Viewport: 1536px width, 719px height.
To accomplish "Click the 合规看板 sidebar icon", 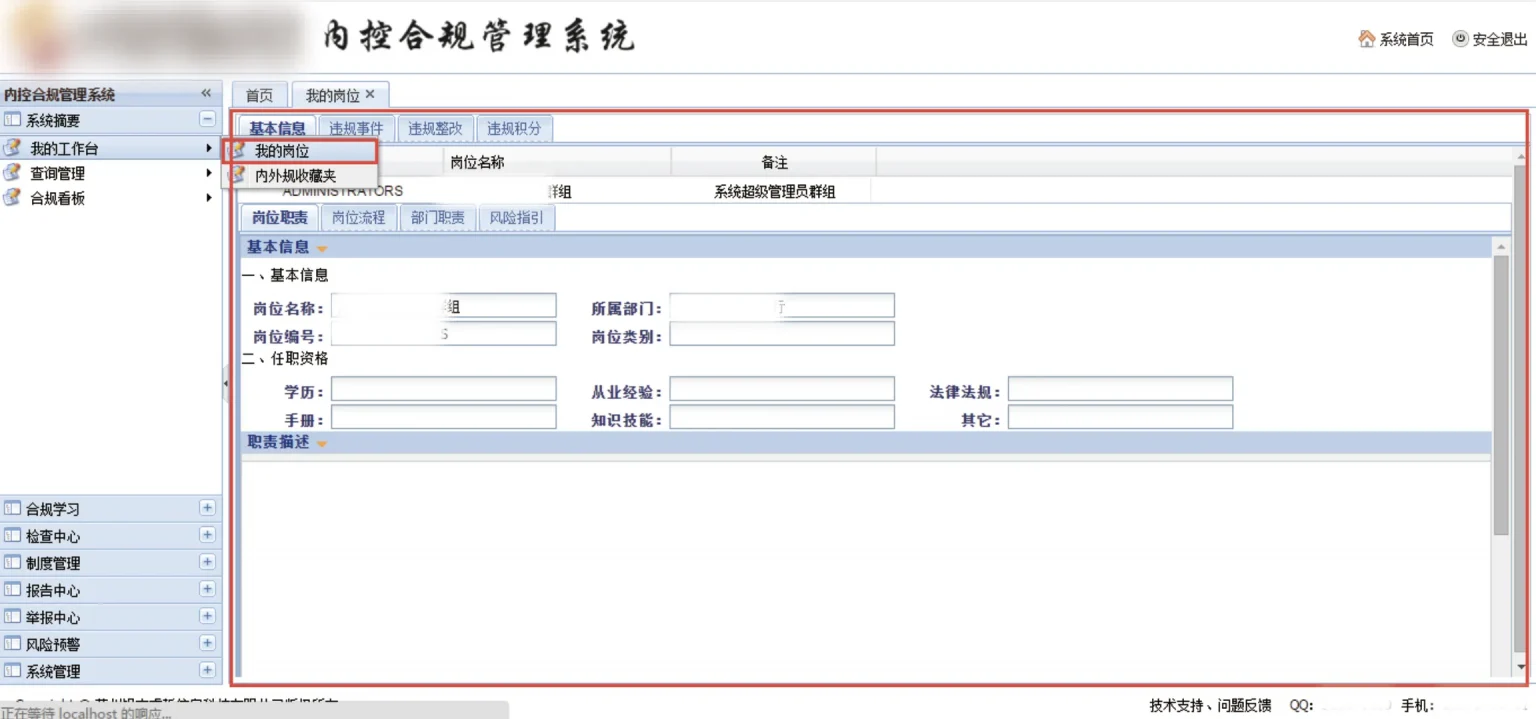I will click(13, 198).
